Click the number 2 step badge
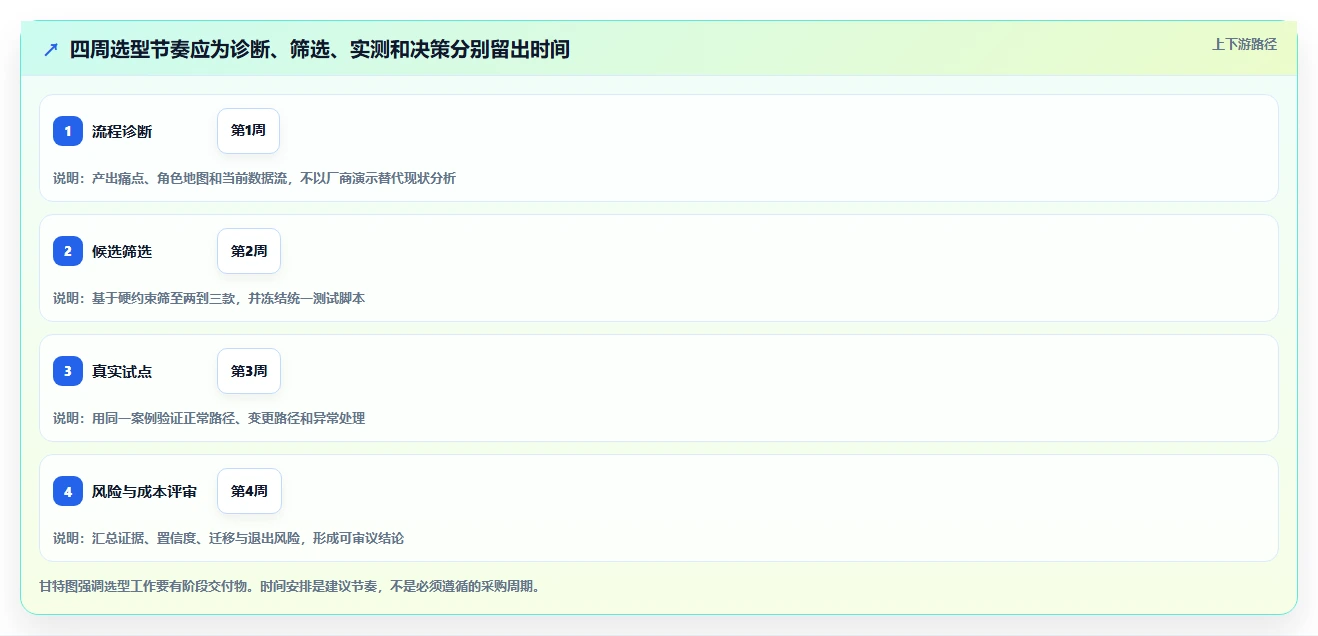This screenshot has height=636, width=1318. coord(68,251)
